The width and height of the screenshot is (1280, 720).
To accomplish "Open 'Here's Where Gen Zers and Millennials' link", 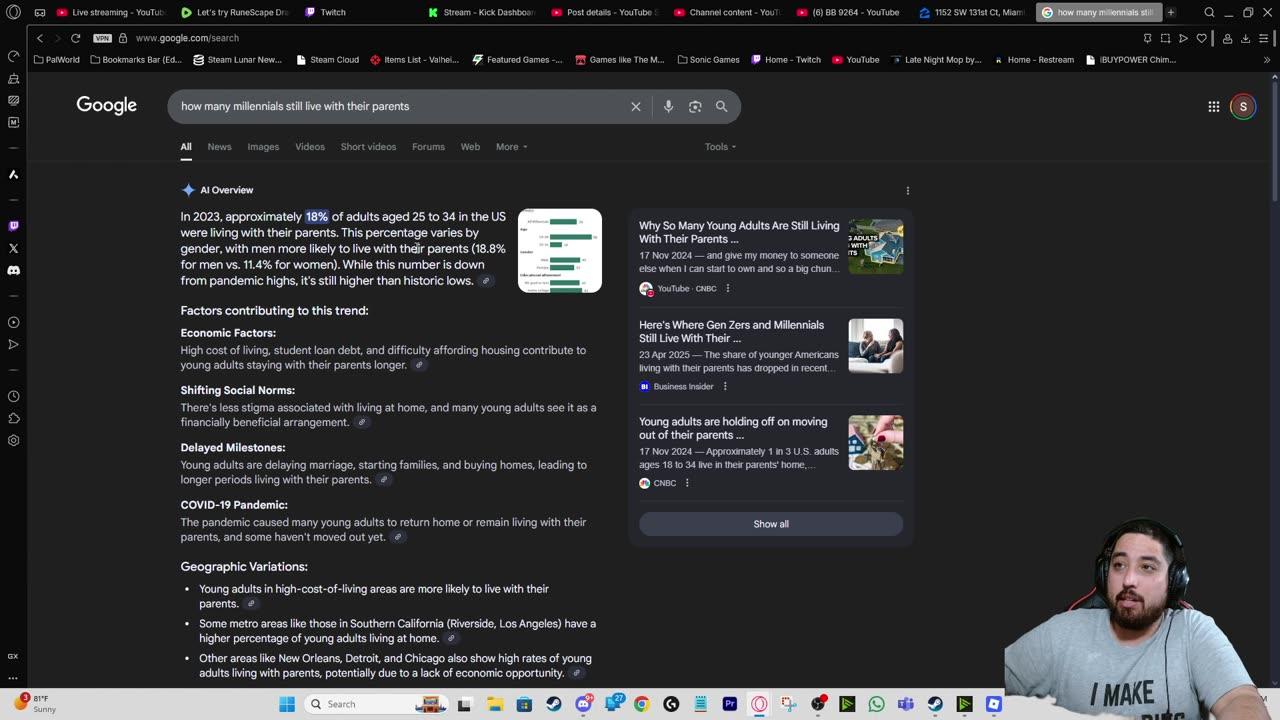I will [x=731, y=331].
